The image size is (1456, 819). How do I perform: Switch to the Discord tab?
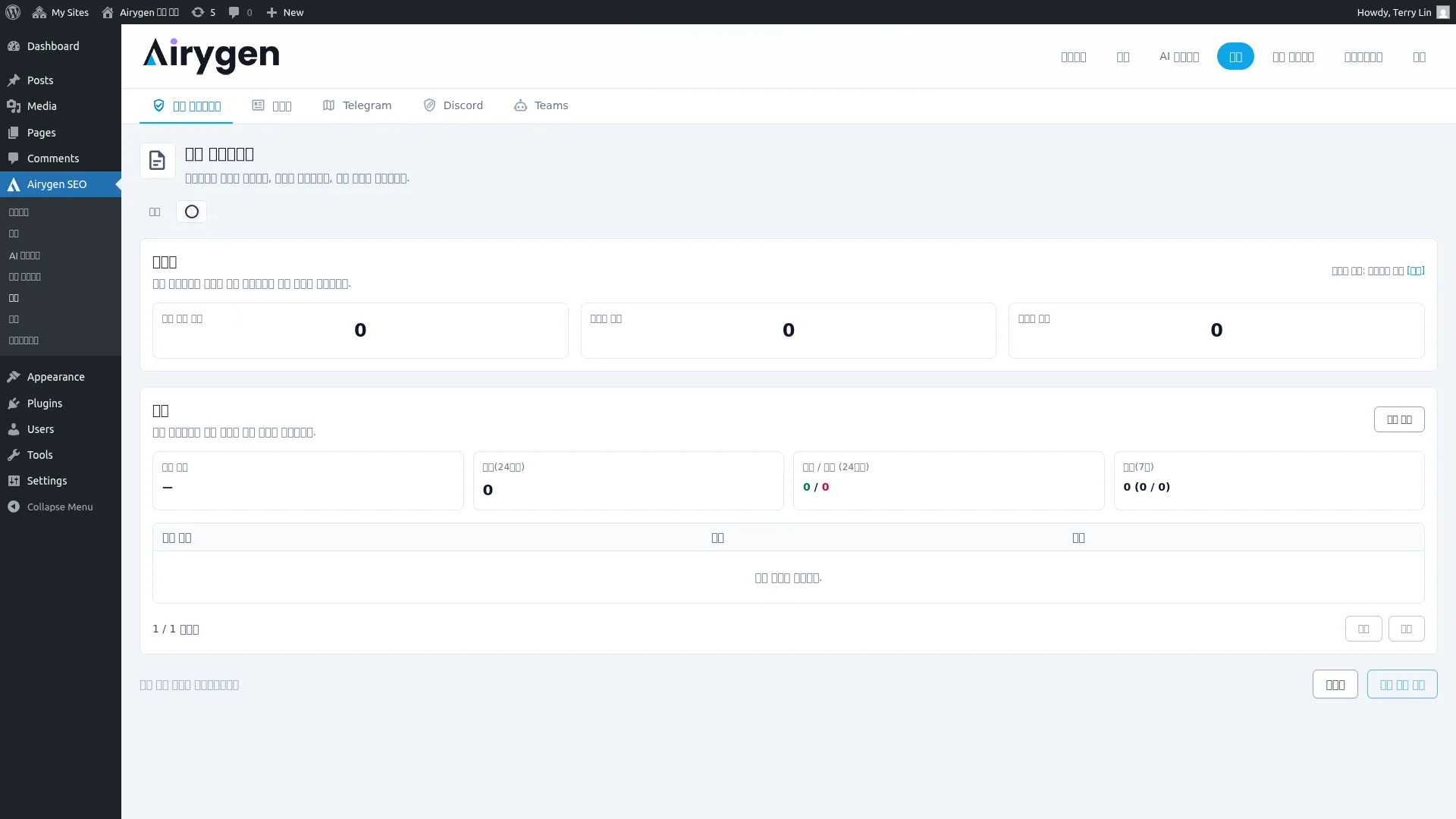click(x=453, y=105)
